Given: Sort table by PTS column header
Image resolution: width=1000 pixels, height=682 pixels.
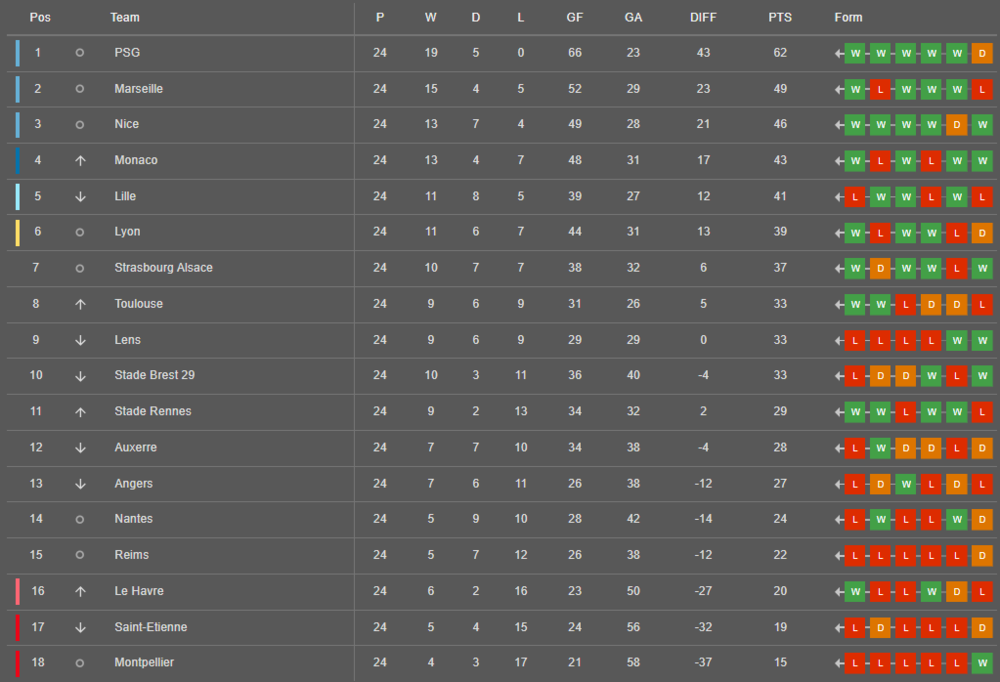Looking at the screenshot, I should (x=779, y=17).
